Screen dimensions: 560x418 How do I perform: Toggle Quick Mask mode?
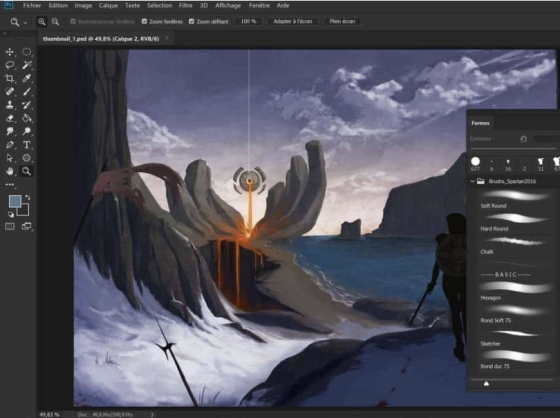coord(10,226)
